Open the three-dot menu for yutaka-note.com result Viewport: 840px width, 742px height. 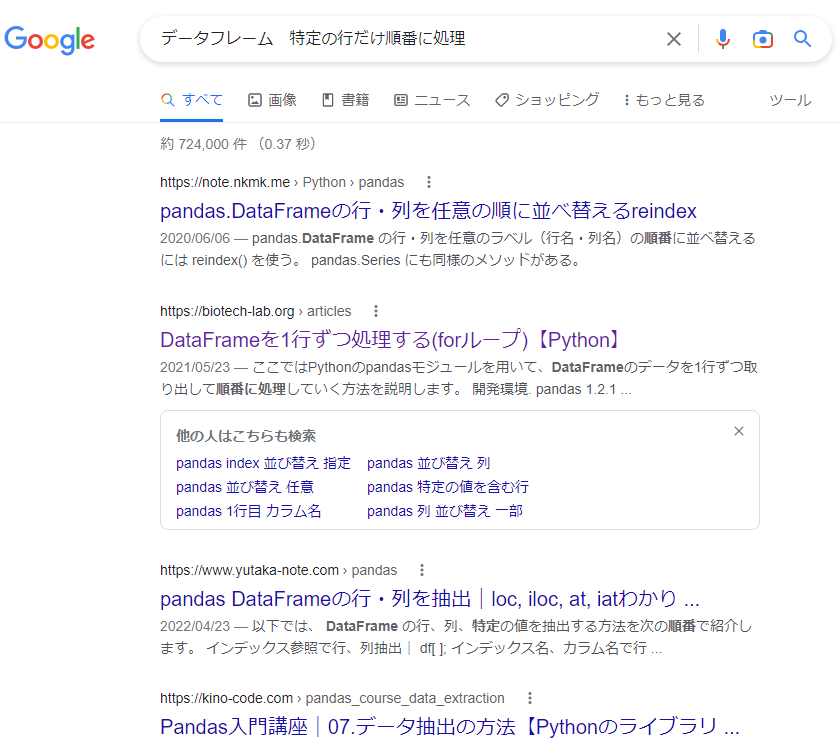pyautogui.click(x=422, y=570)
